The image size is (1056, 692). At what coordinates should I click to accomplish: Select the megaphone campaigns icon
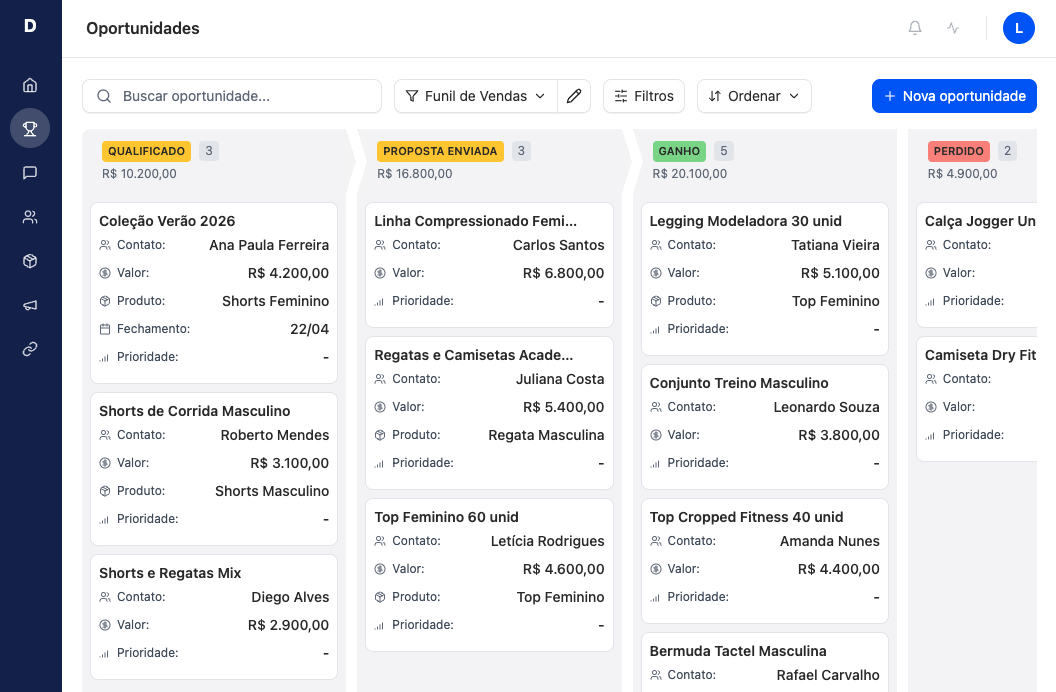point(30,305)
